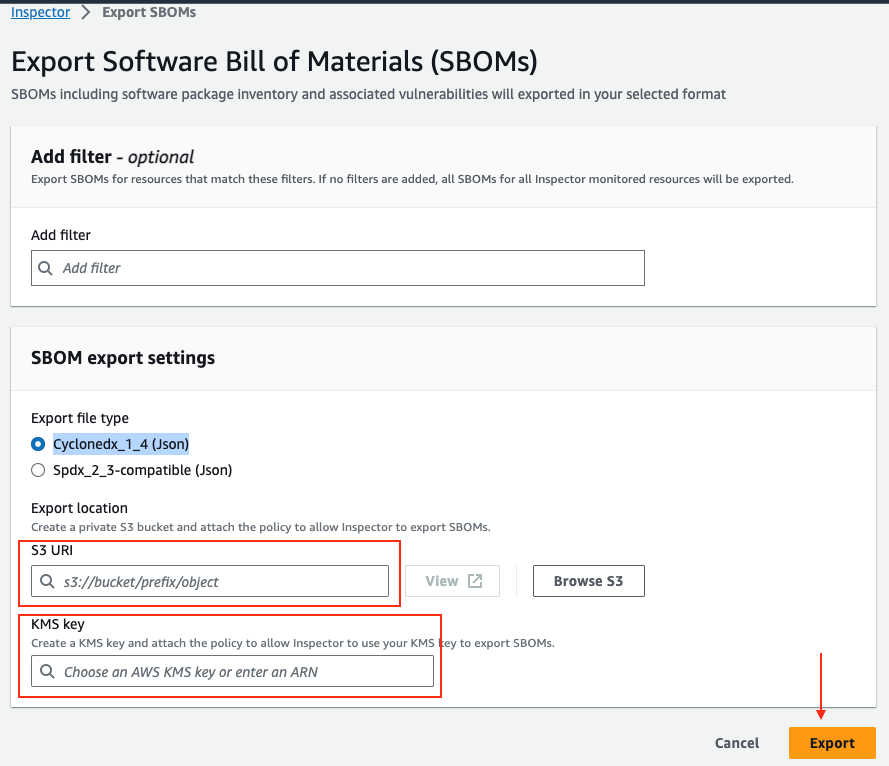Open S3 URI suggestions by clicking its combo box
The image size is (889, 766).
tap(210, 581)
